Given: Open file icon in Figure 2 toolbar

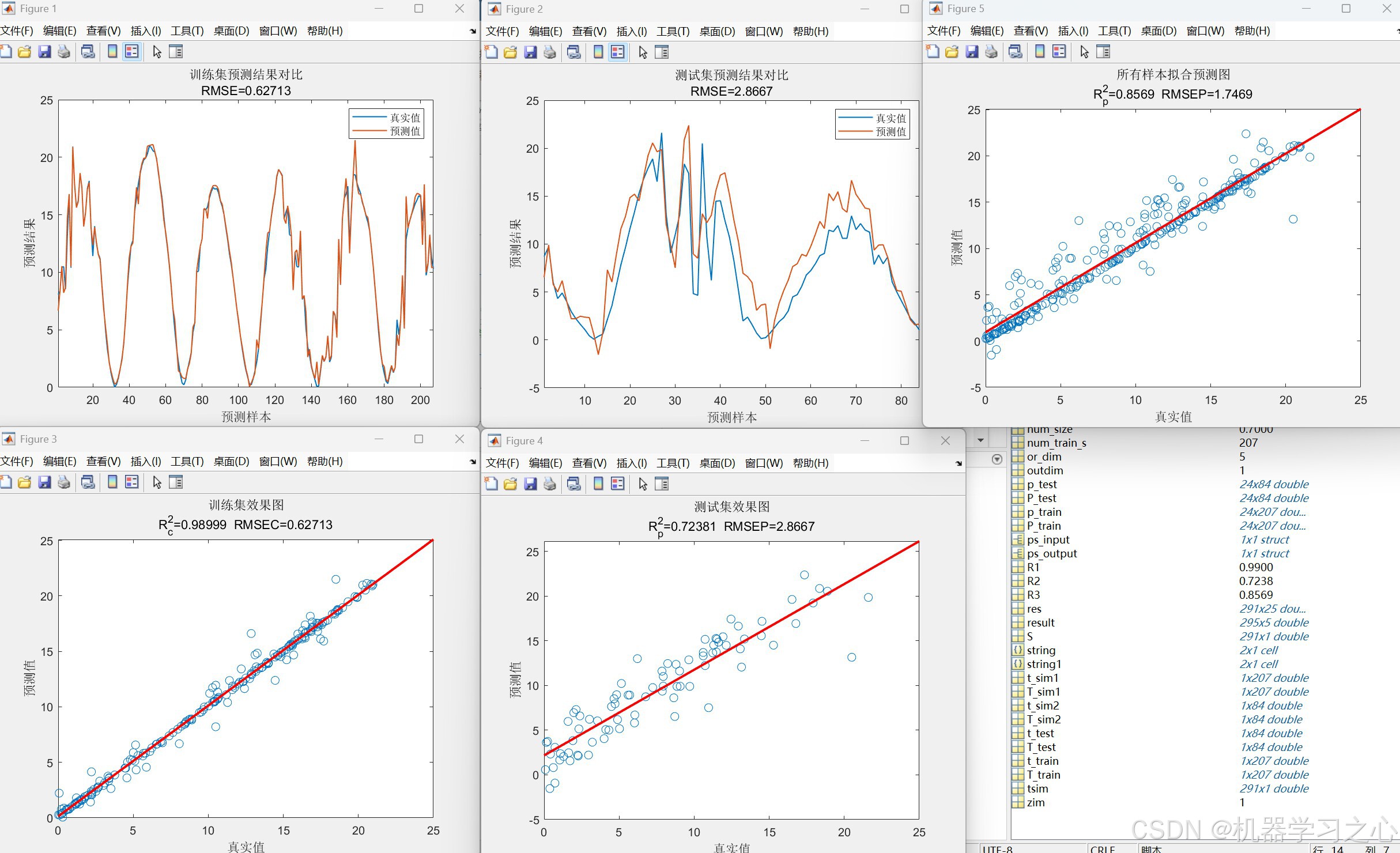Looking at the screenshot, I should tap(510, 52).
